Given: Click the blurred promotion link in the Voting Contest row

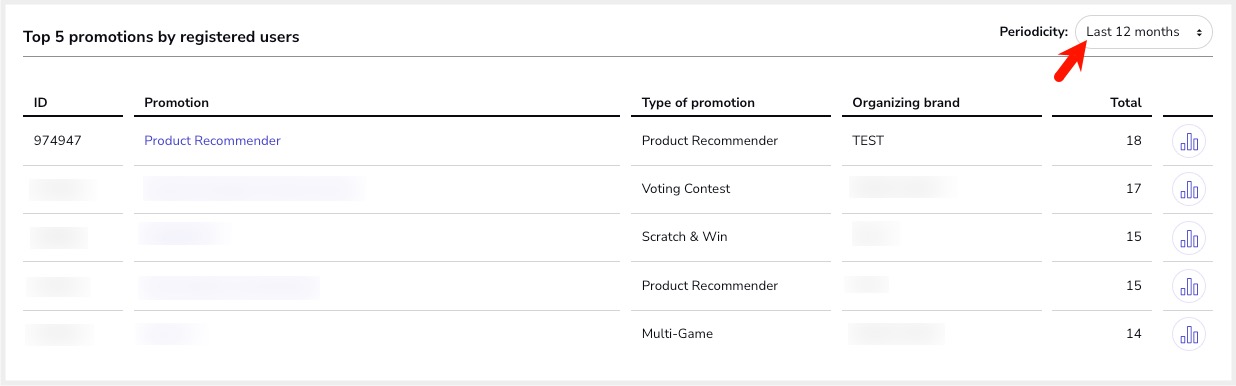Looking at the screenshot, I should pos(253,188).
